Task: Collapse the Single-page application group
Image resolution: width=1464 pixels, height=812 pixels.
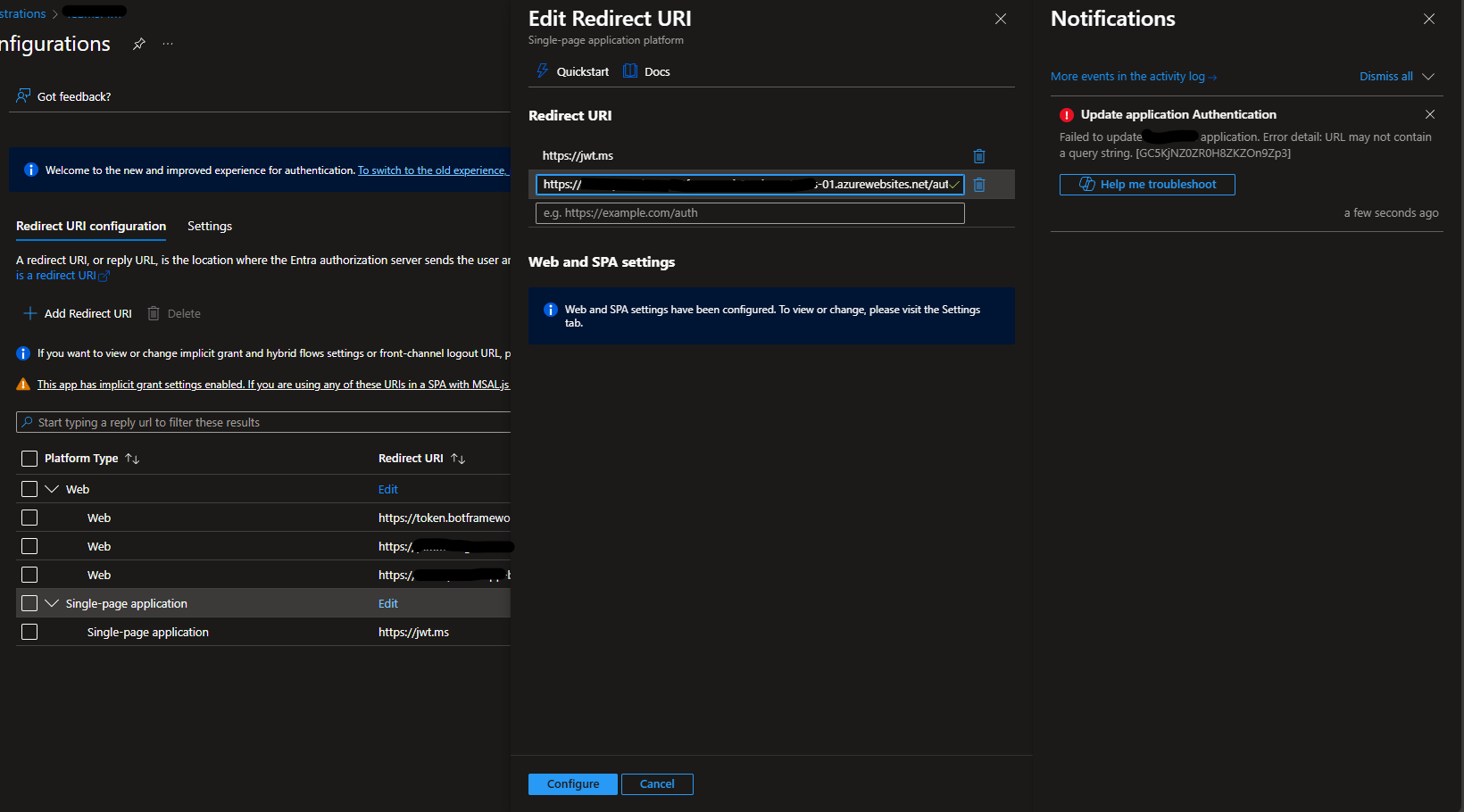Action: (52, 603)
